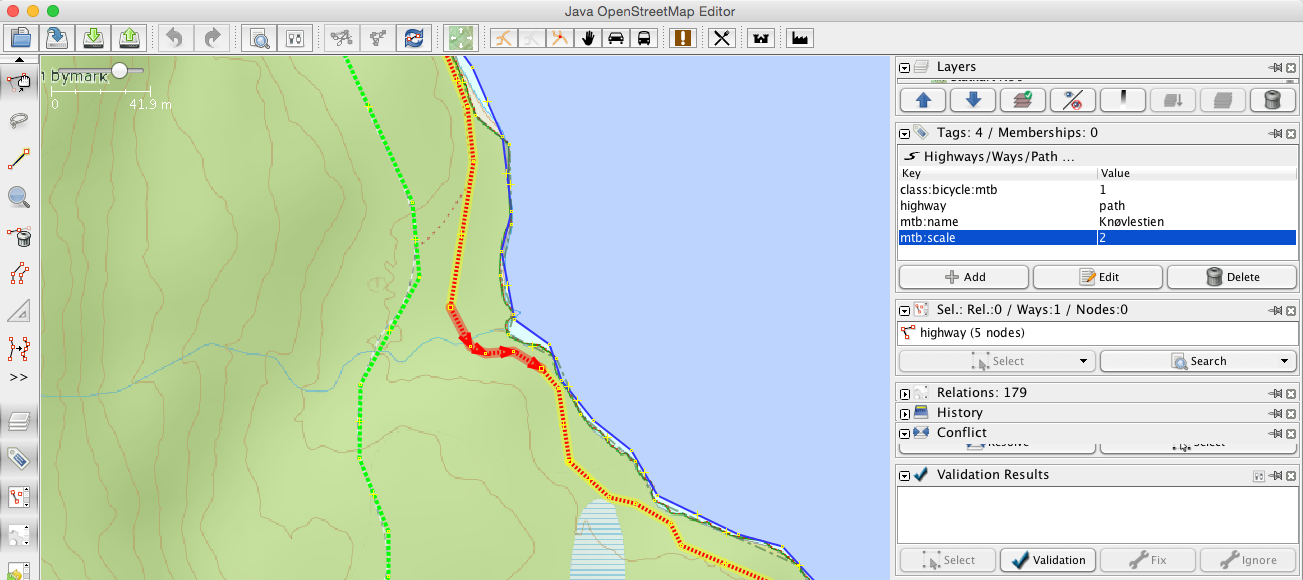Collapse the Conflict panel
The image size is (1303, 580).
point(905,433)
